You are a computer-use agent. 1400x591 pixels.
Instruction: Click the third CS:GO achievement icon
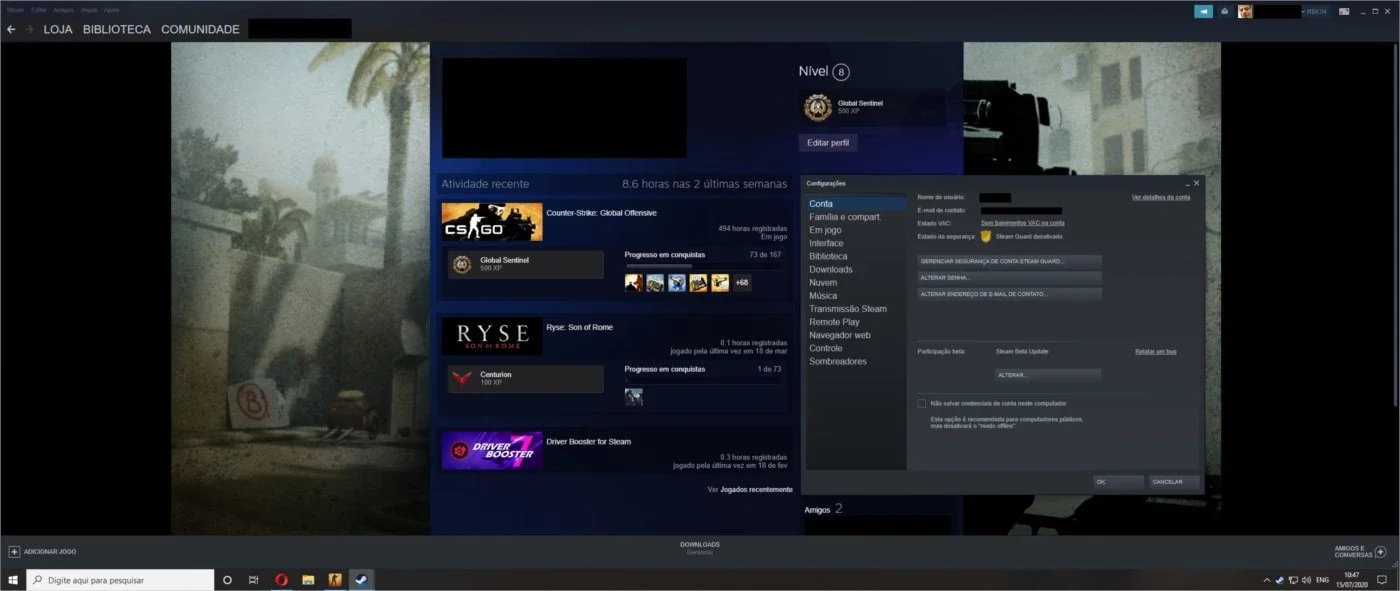677,283
